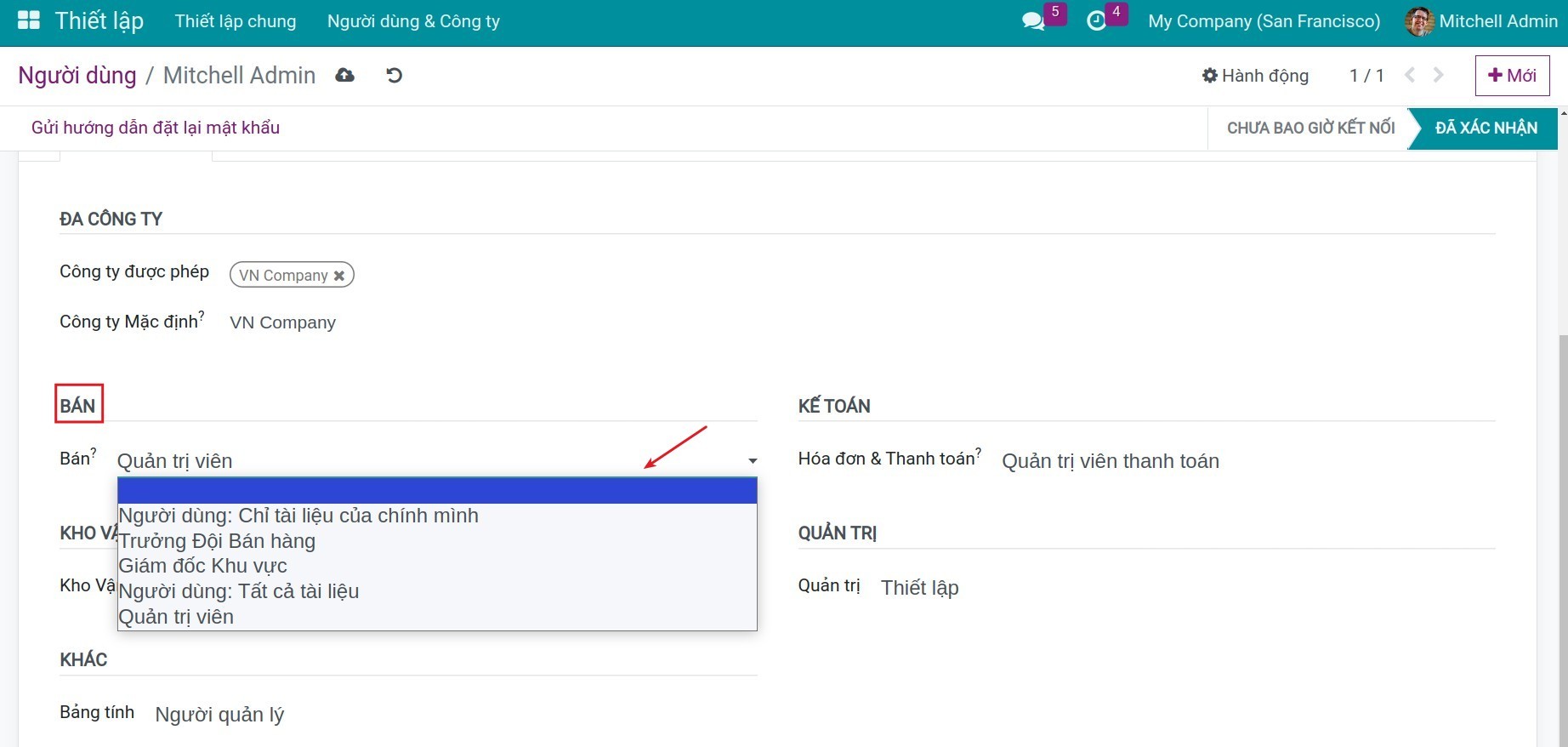This screenshot has width=1568, height=747.
Task: Open the Hành động actions menu
Action: coord(1255,76)
